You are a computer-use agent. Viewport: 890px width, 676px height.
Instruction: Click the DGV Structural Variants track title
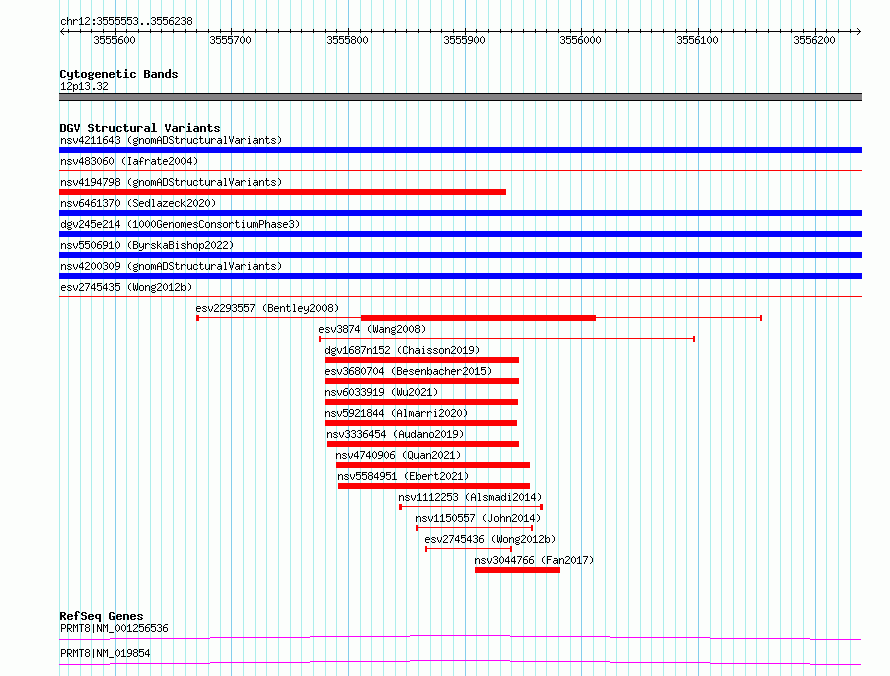(x=140, y=128)
